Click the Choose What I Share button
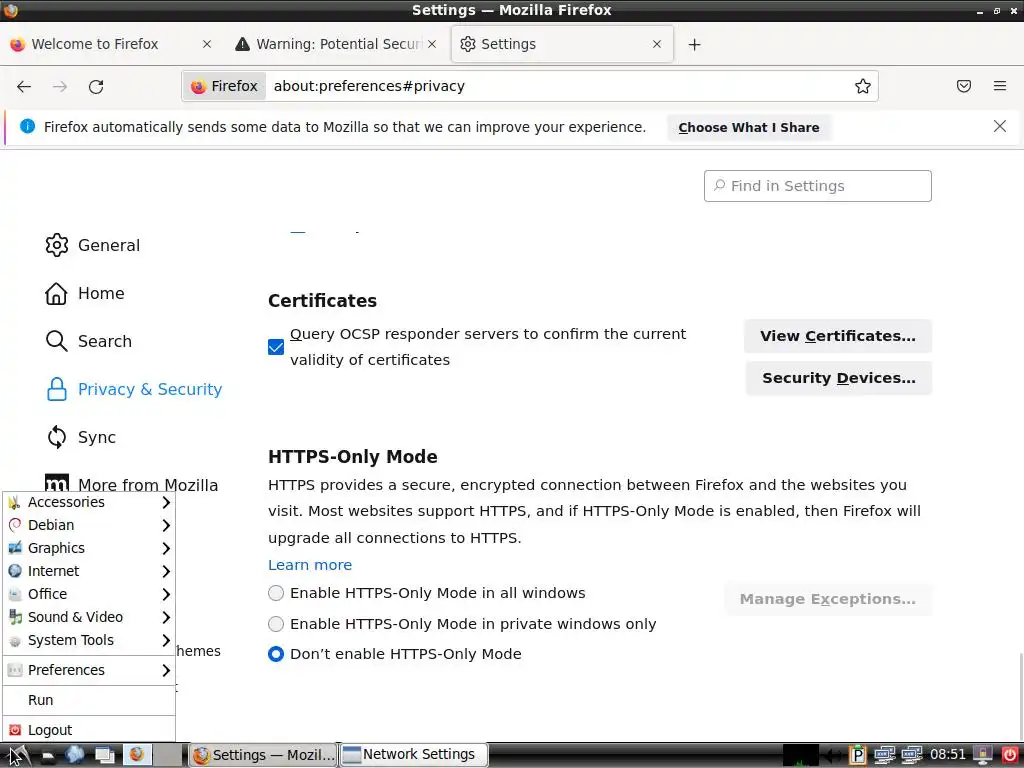This screenshot has width=1024, height=768. coord(748,127)
